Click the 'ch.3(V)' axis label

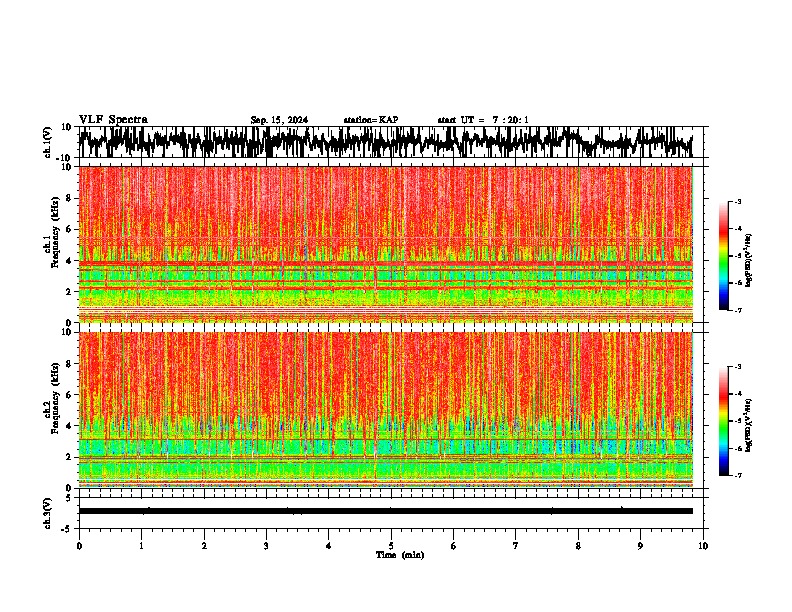pyautogui.click(x=48, y=514)
